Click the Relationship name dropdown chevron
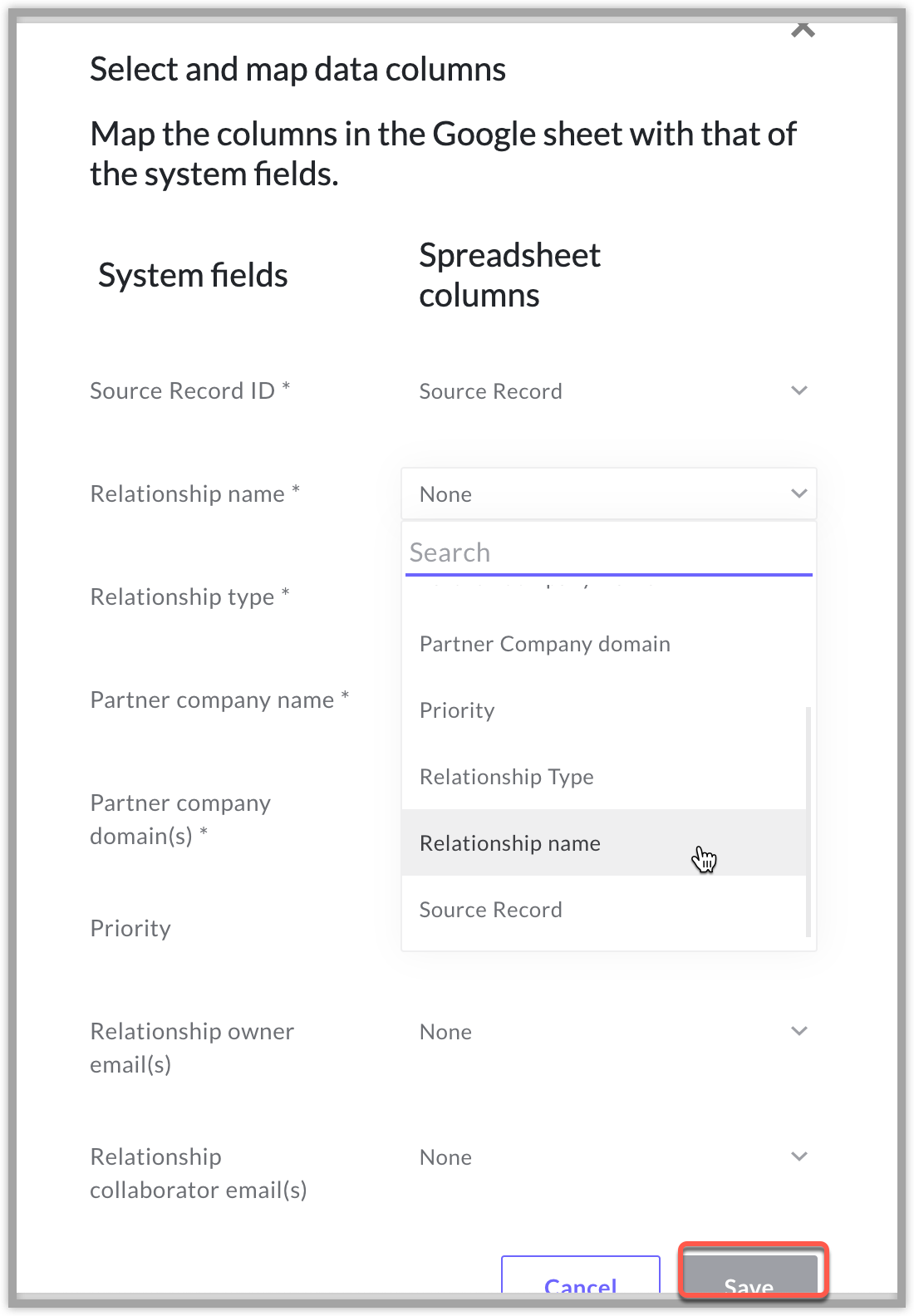The width and height of the screenshot is (914, 1316). [799, 493]
